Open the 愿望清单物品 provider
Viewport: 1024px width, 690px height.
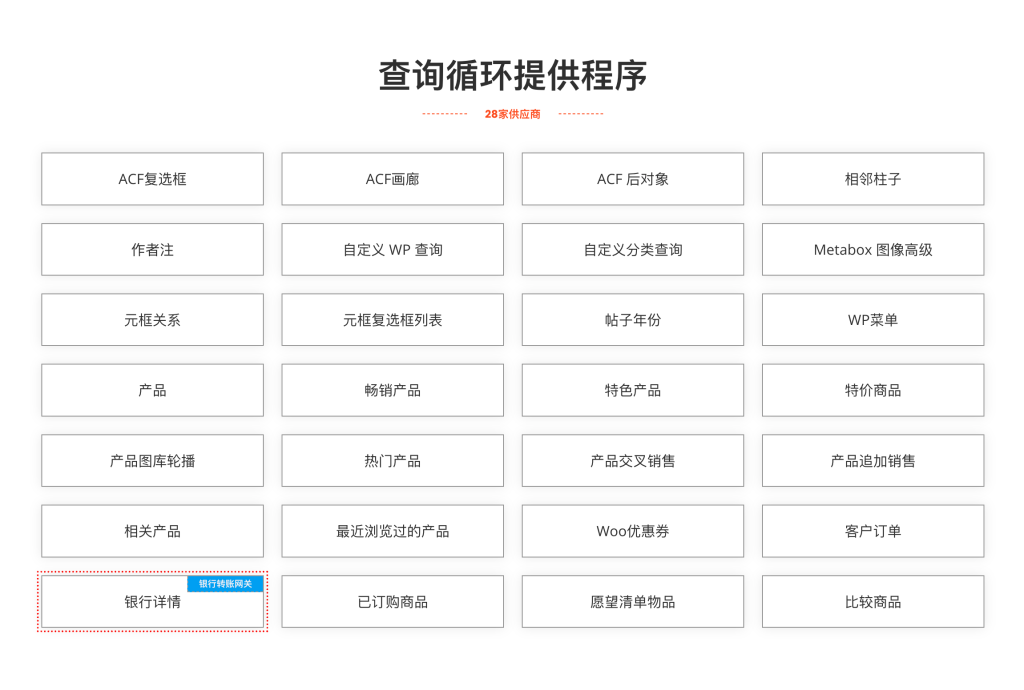pyautogui.click(x=632, y=602)
